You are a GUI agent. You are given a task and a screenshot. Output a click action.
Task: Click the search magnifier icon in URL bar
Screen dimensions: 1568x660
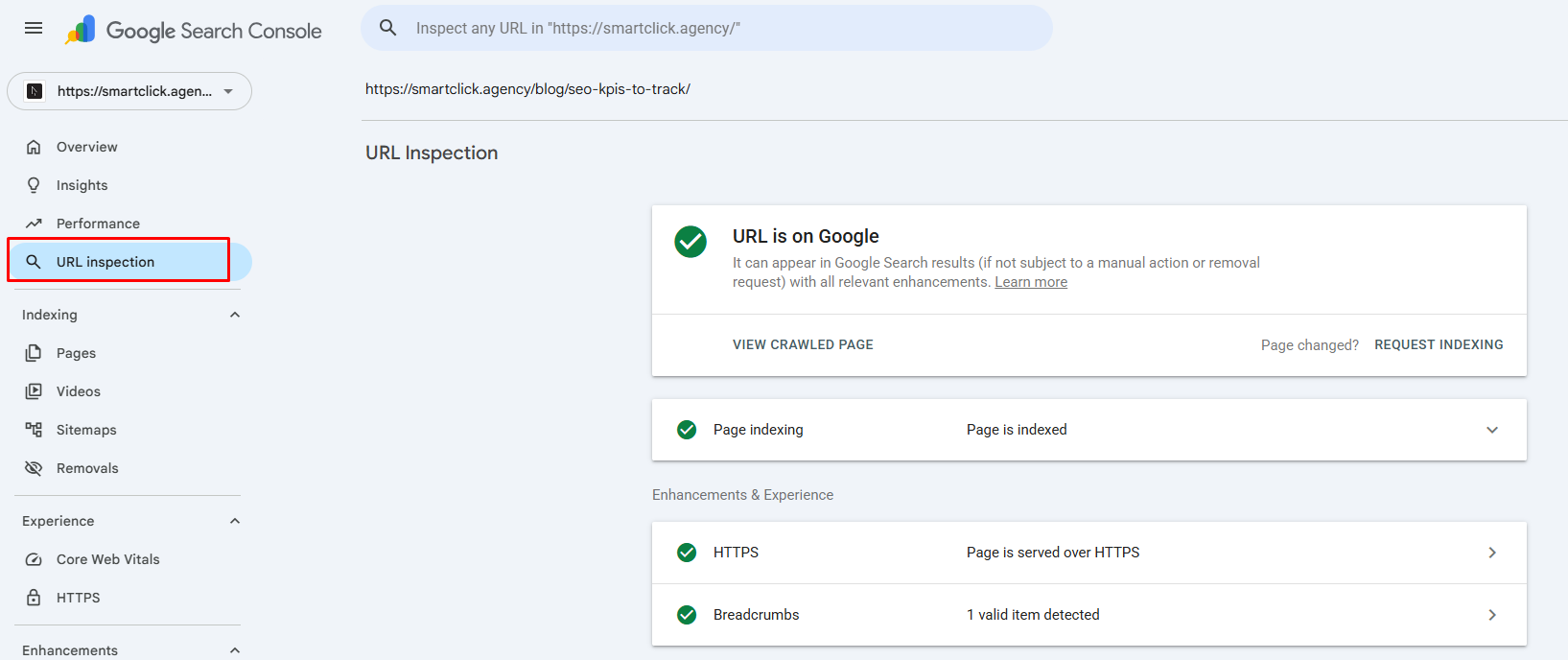coord(388,28)
